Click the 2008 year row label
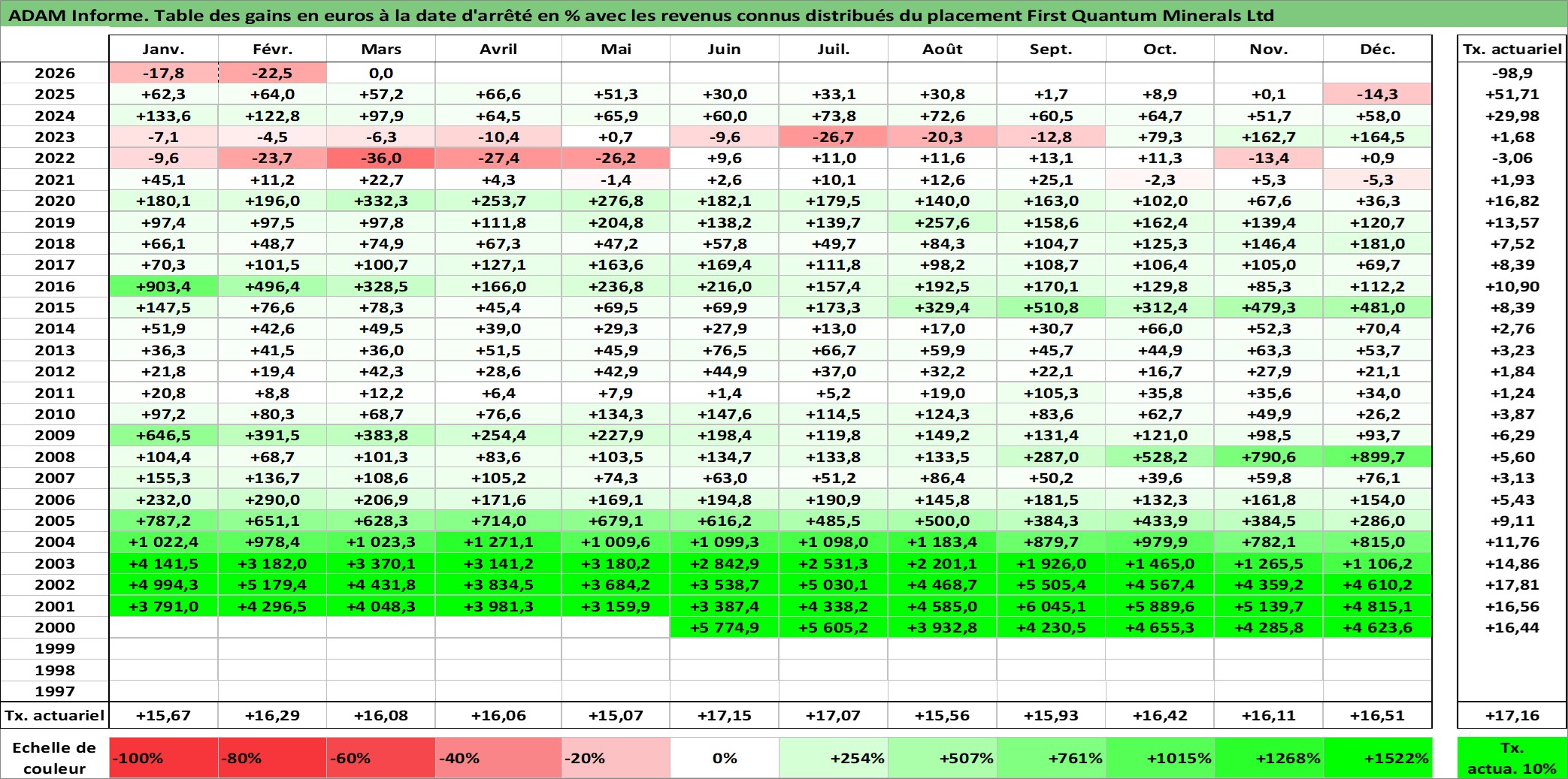Image resolution: width=1568 pixels, height=779 pixels. [x=55, y=457]
